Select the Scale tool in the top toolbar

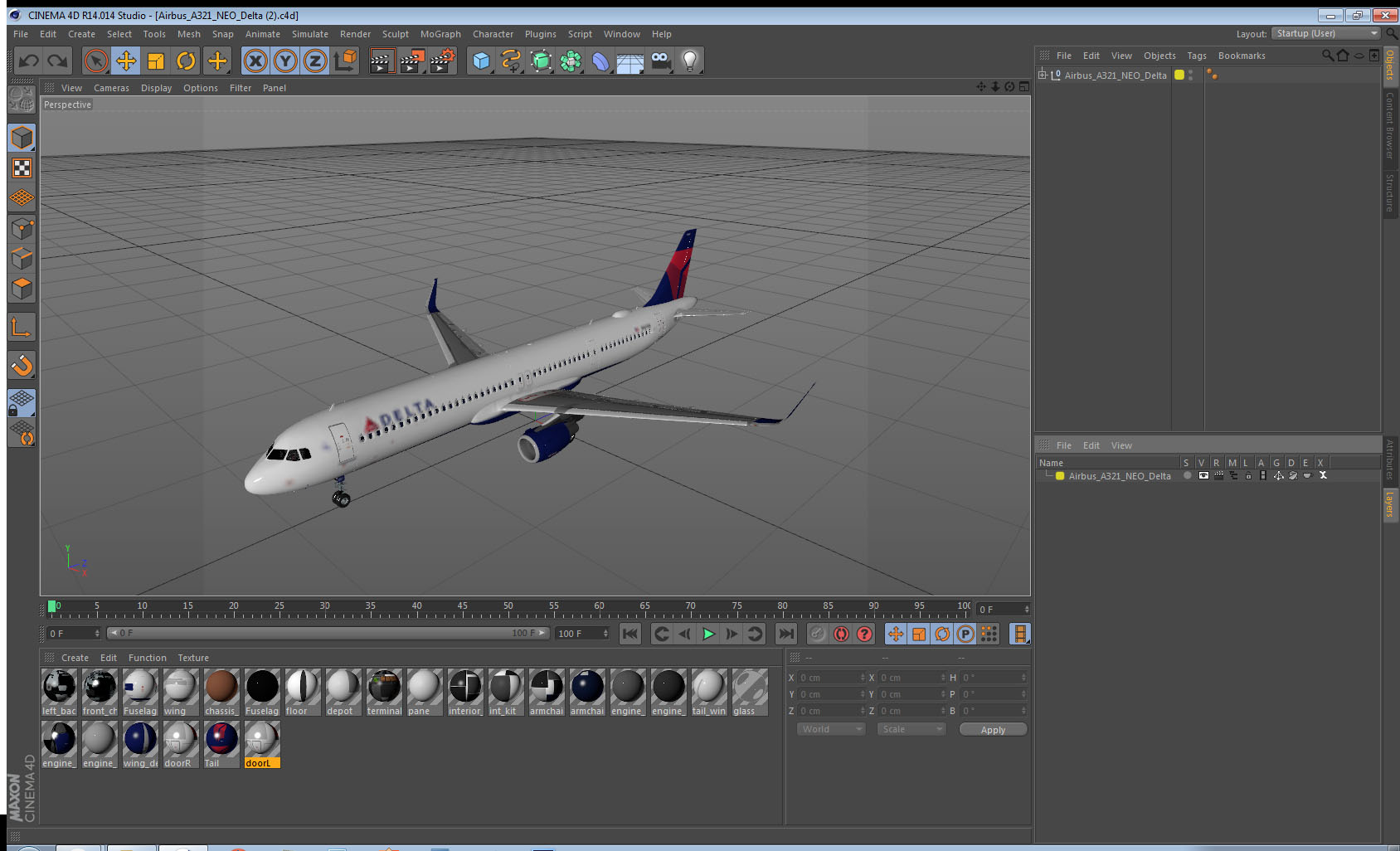(x=156, y=61)
